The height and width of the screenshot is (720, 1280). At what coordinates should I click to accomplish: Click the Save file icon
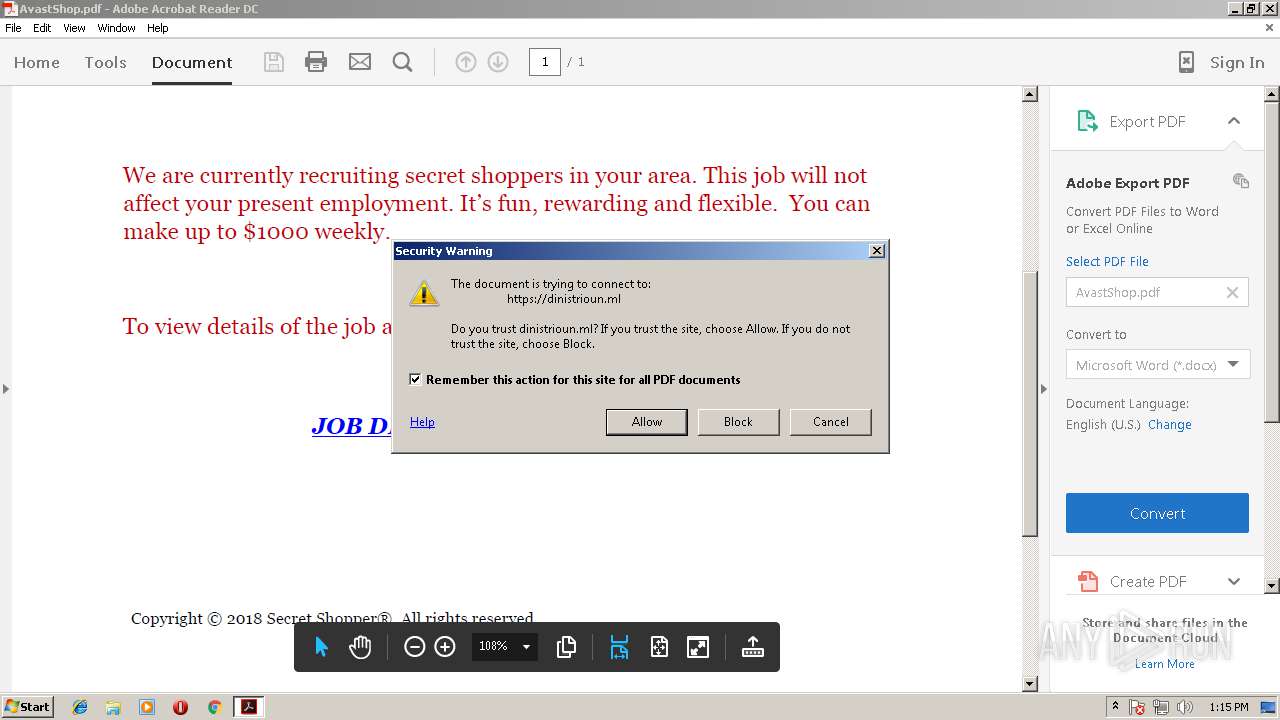pyautogui.click(x=273, y=62)
